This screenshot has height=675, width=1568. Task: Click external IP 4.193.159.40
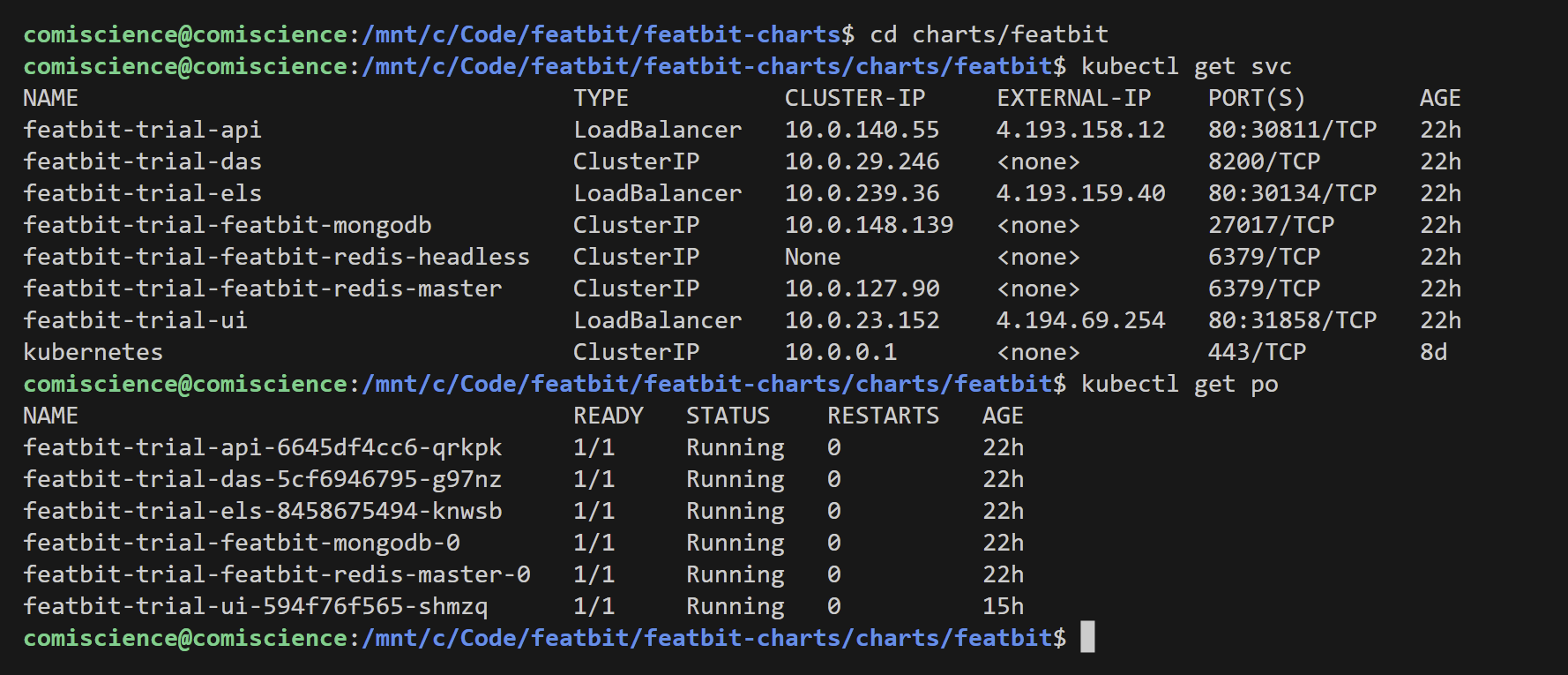[x=1080, y=193]
